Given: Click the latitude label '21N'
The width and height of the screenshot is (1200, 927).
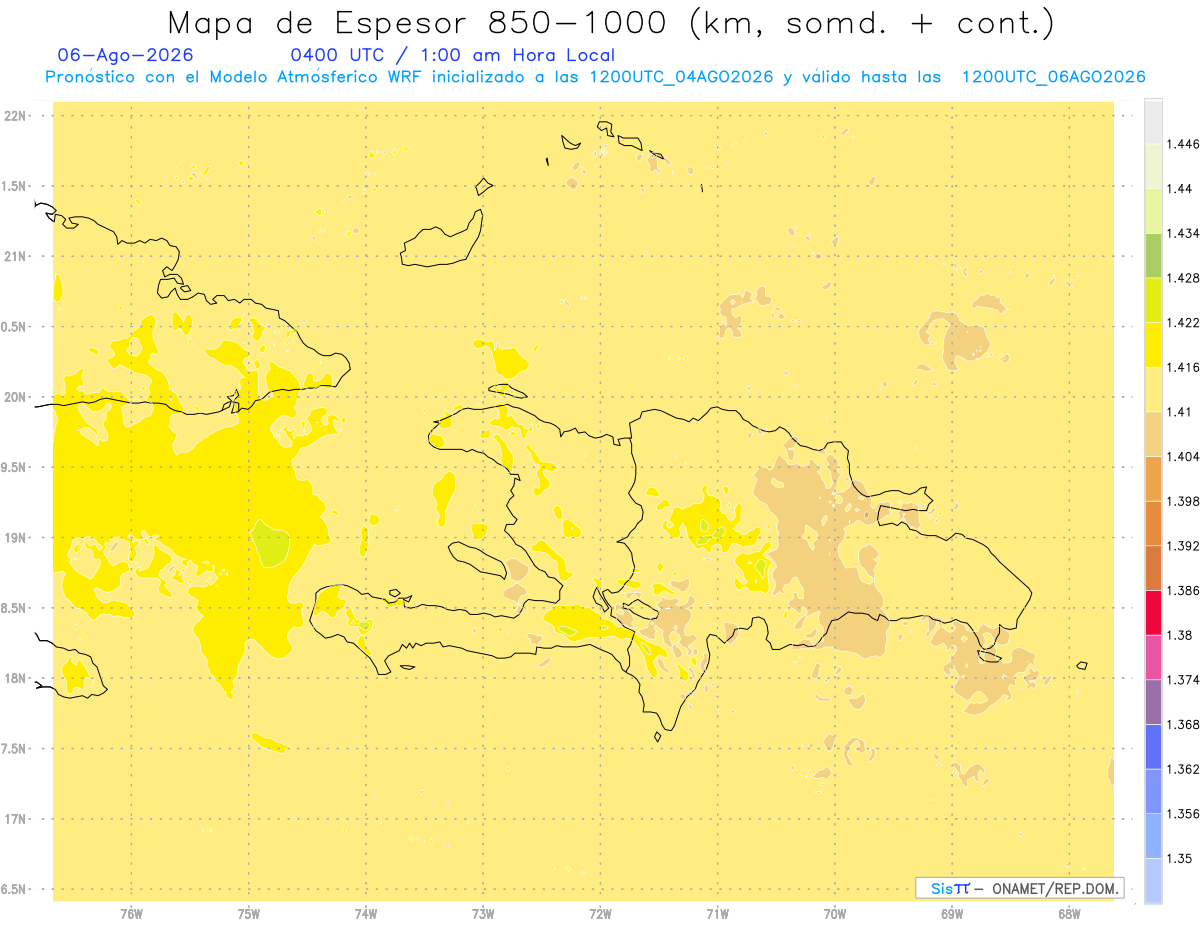Looking at the screenshot, I should (15, 257).
